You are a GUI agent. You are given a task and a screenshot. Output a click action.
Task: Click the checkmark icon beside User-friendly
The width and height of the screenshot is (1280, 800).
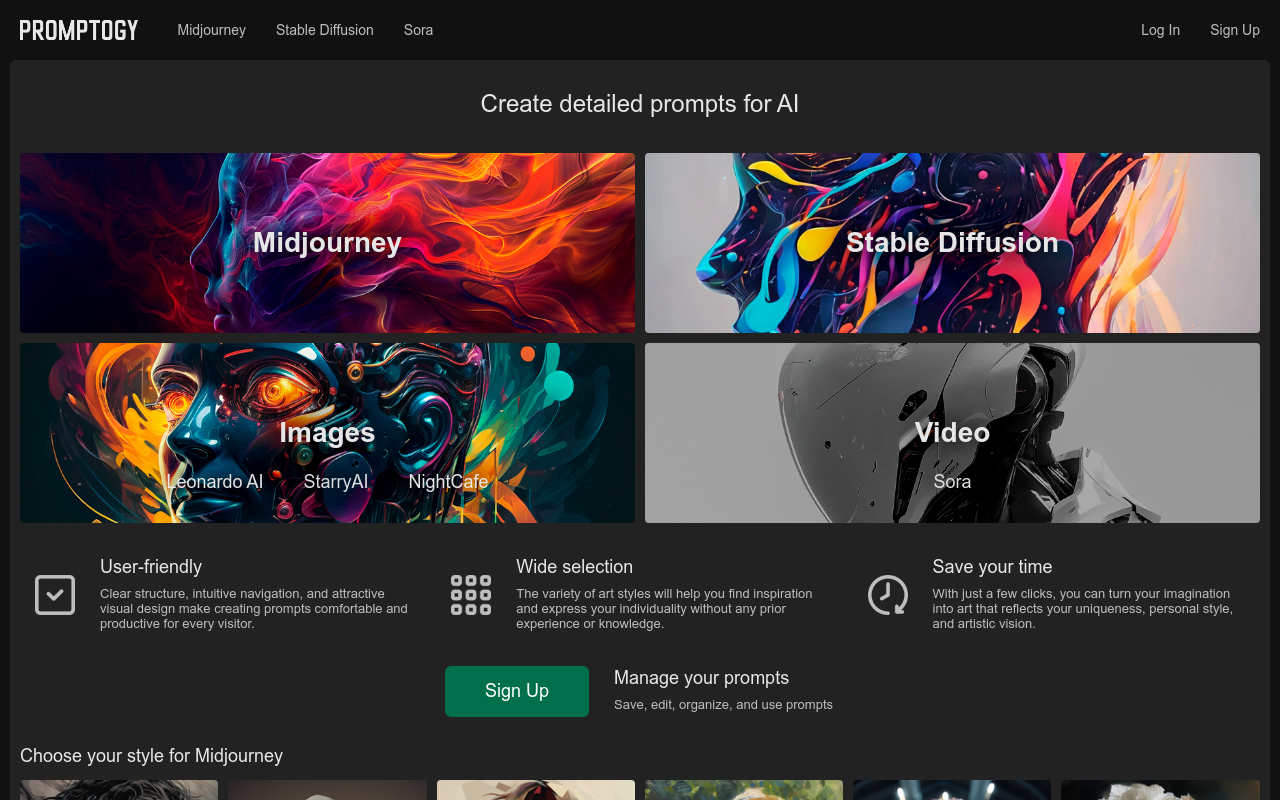[55, 595]
